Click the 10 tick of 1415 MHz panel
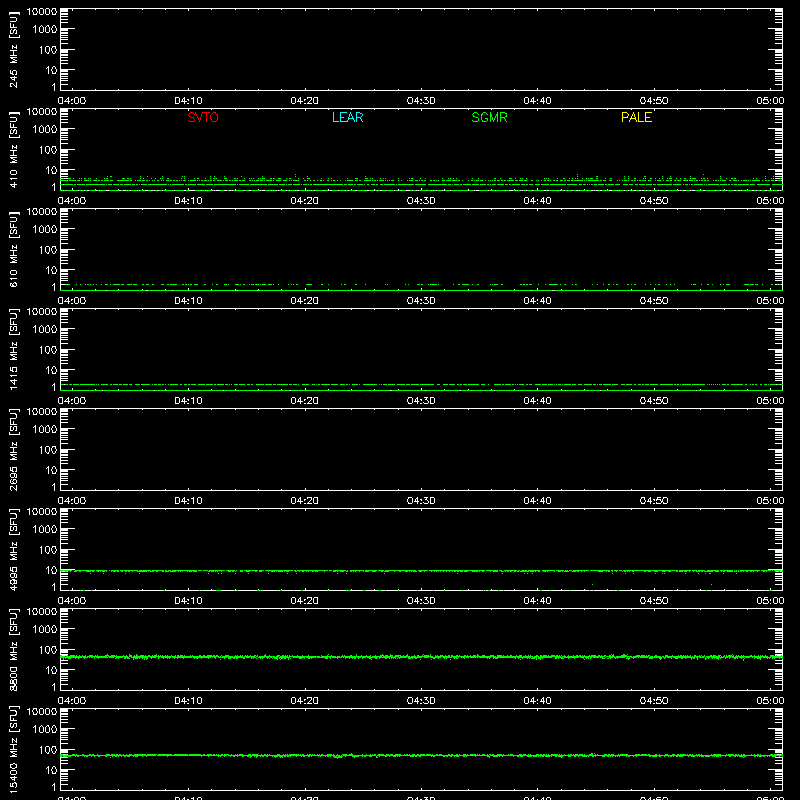800x800 pixels. 51,370
